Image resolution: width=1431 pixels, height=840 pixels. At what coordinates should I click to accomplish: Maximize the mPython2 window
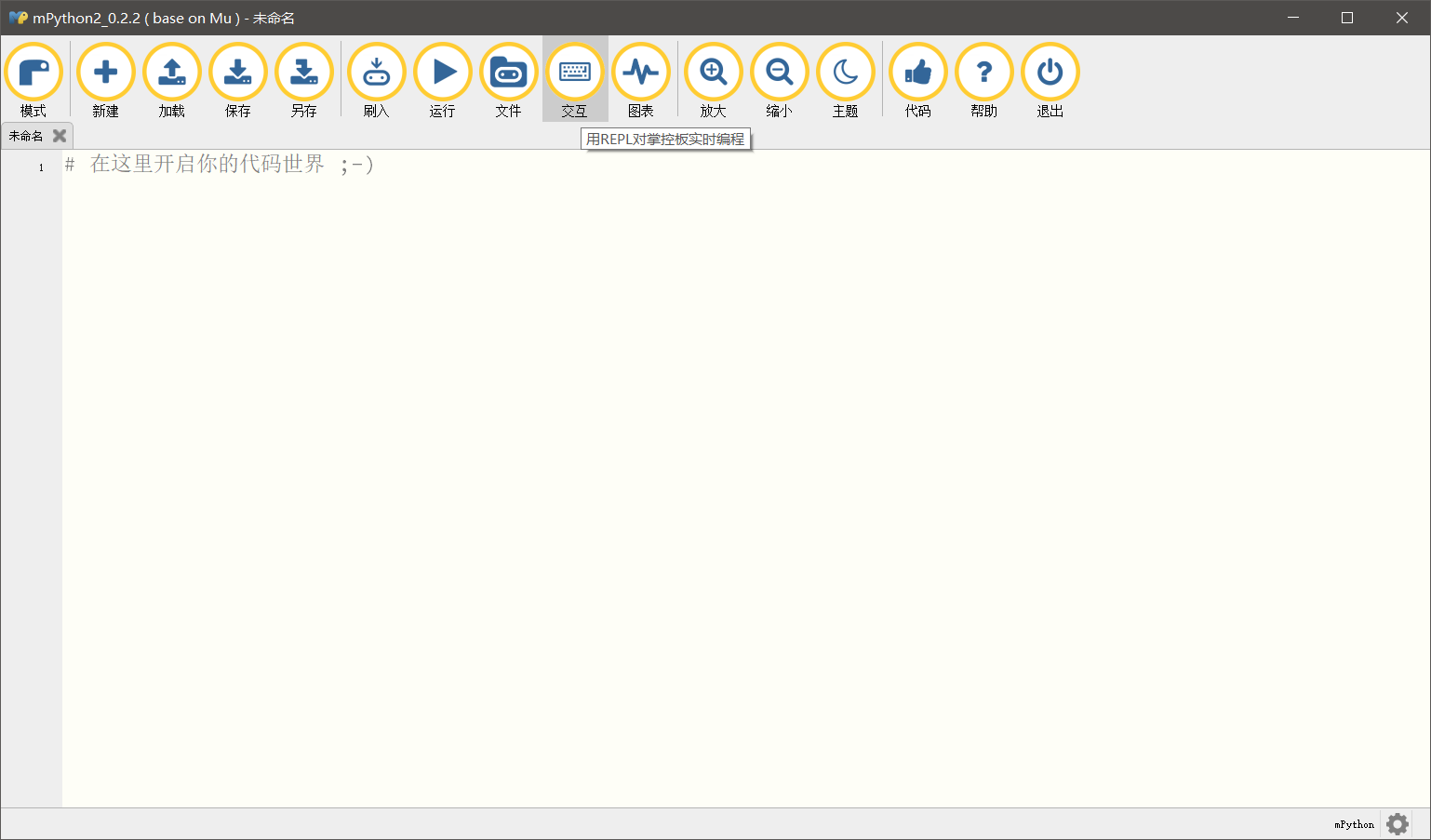pos(1347,18)
